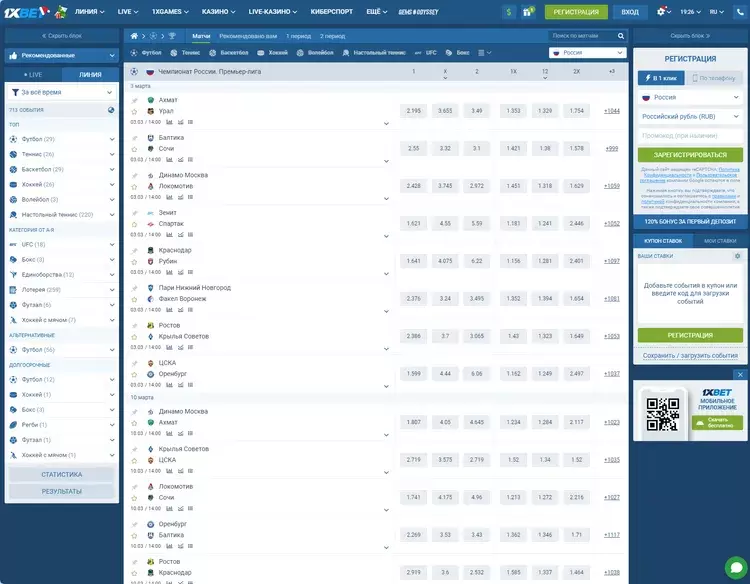Open the table icon for Динамо Москва – Локомотив

pos(190,197)
